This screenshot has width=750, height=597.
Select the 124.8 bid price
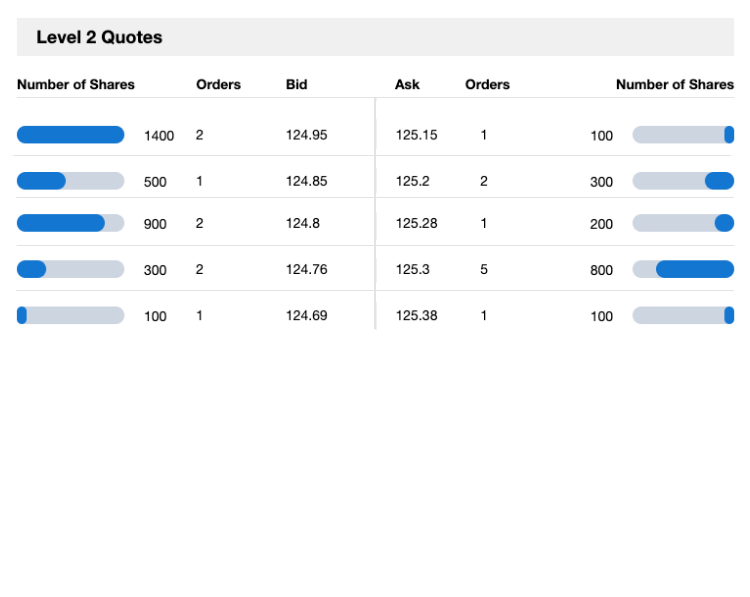pyautogui.click(x=303, y=224)
